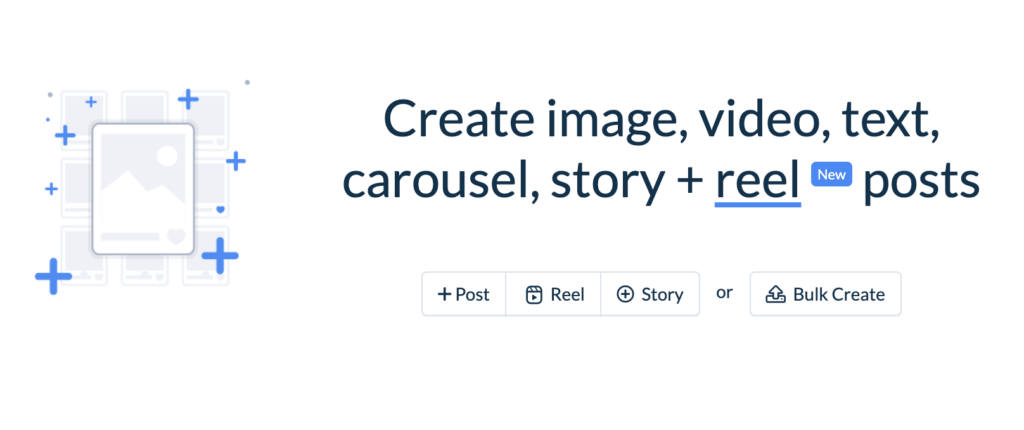This screenshot has width=1024, height=430.
Task: Click the large blue plus overlapping the card corner
Action: point(219,256)
